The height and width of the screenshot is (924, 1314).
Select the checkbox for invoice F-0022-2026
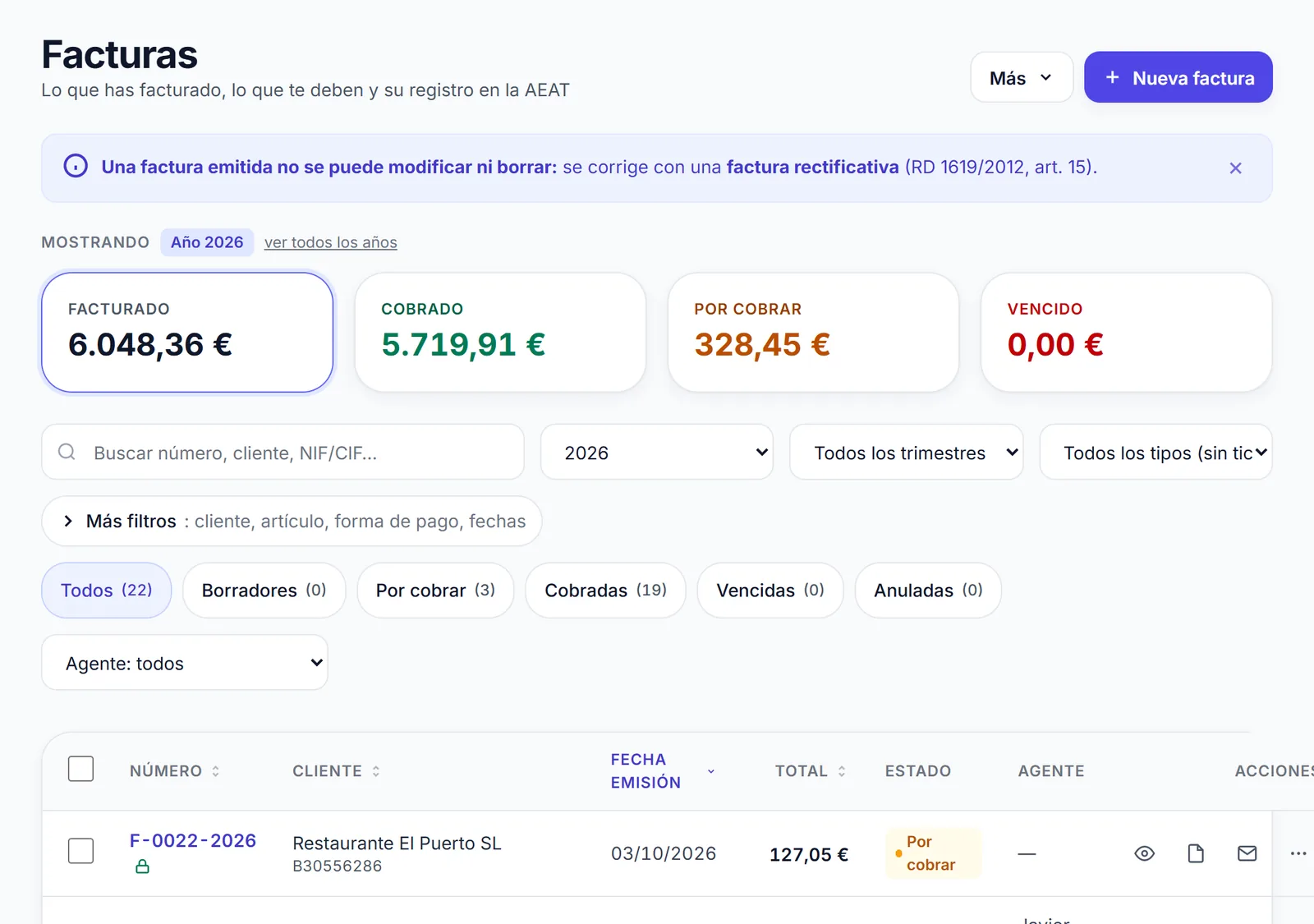click(x=80, y=851)
